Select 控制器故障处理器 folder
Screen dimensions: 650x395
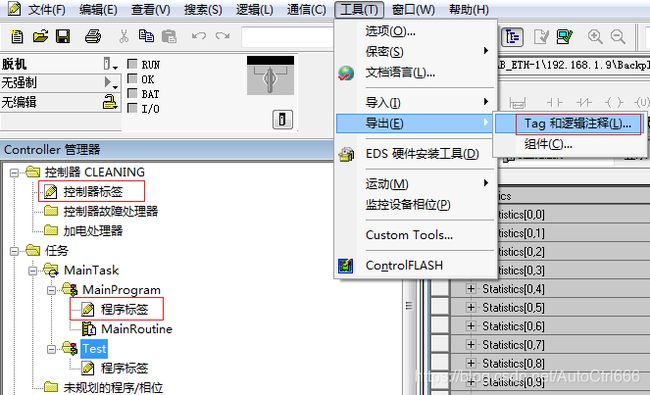(111, 211)
